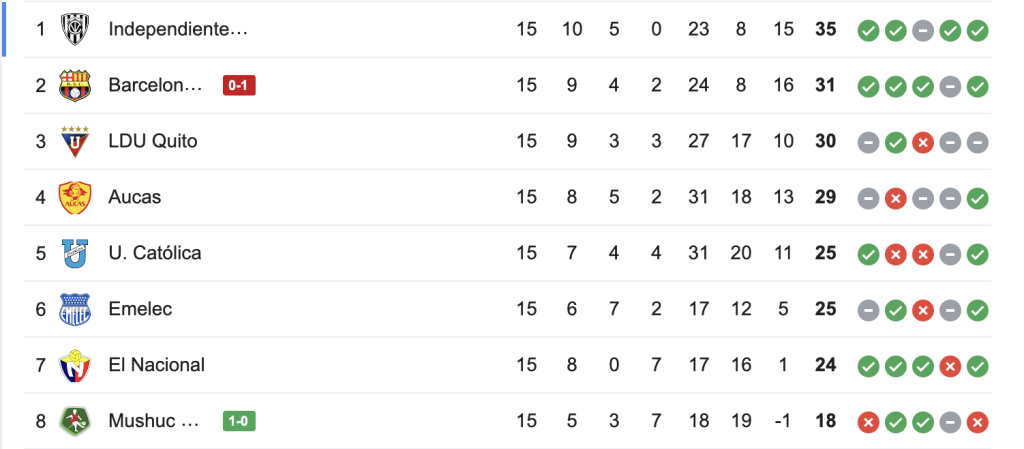The width and height of the screenshot is (1024, 449).
Task: Open the LDU Quito team link
Action: coord(153,141)
